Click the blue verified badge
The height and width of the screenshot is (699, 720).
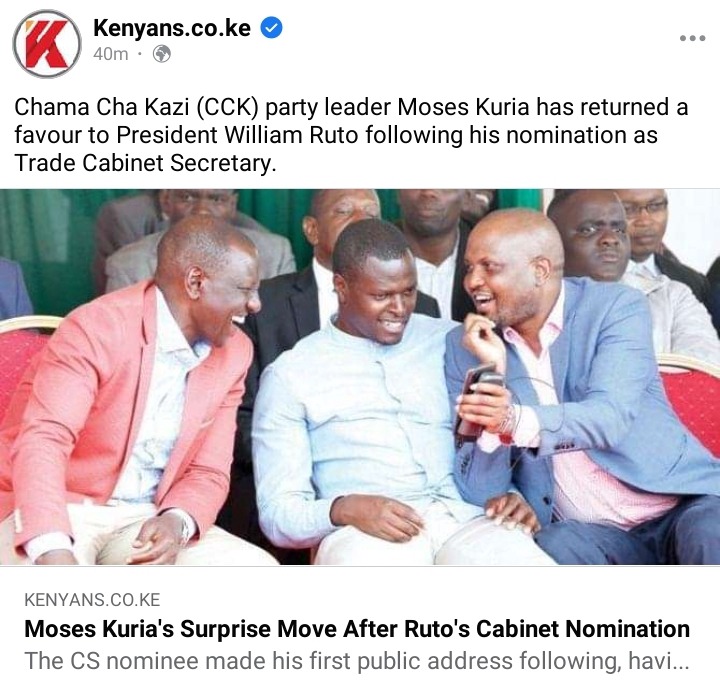271,28
